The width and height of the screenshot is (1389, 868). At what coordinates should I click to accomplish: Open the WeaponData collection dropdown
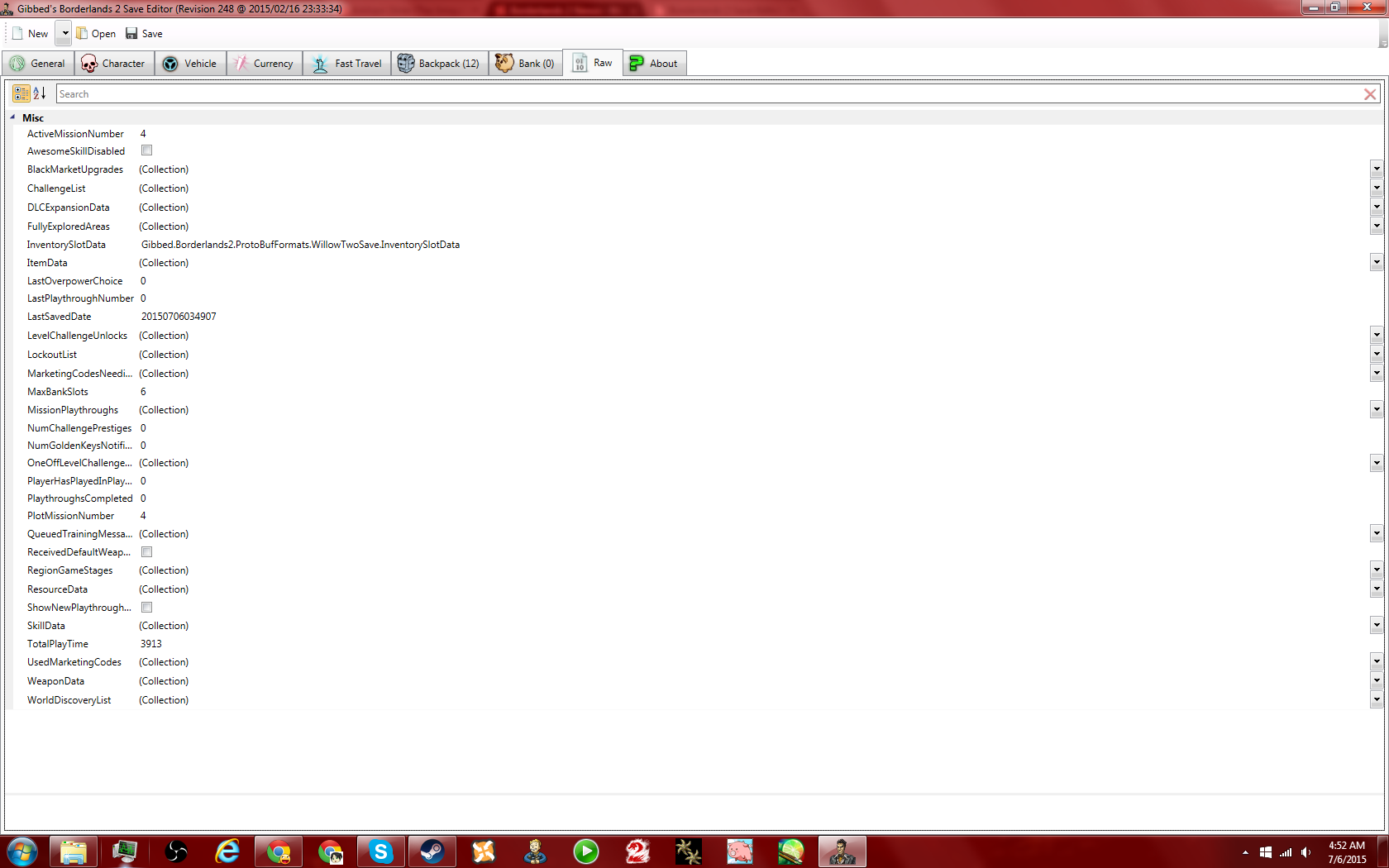1376,681
